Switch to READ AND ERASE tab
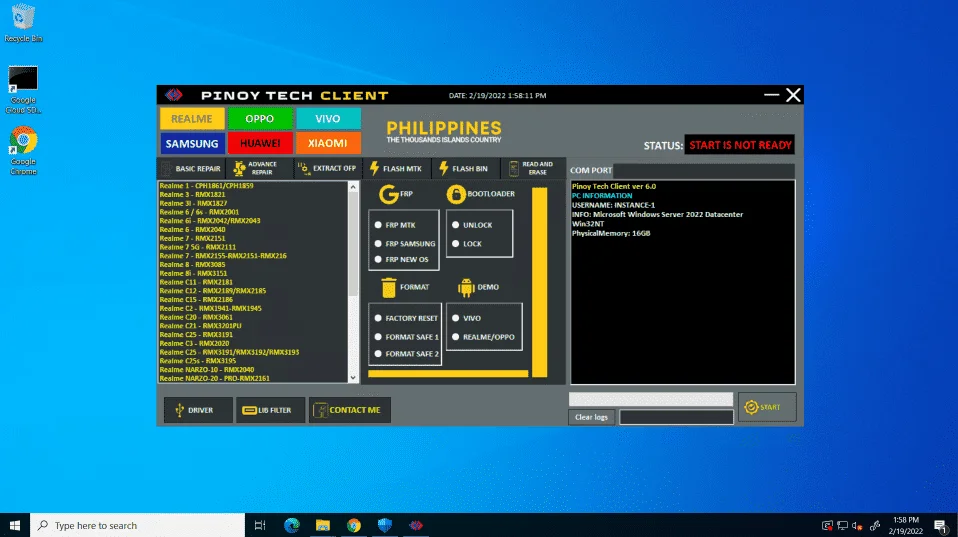This screenshot has width=958, height=537. 533,169
